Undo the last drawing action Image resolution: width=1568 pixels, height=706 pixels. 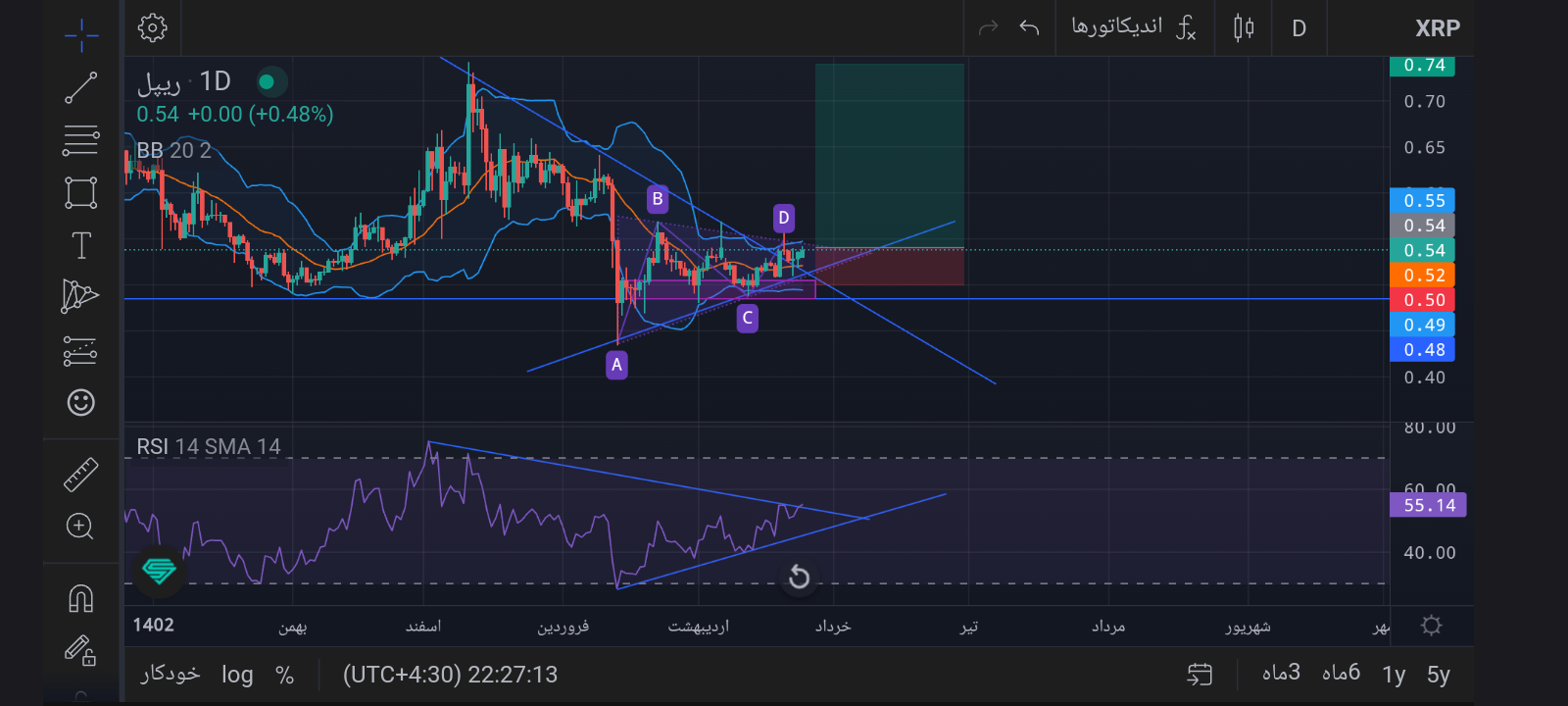[x=1029, y=27]
